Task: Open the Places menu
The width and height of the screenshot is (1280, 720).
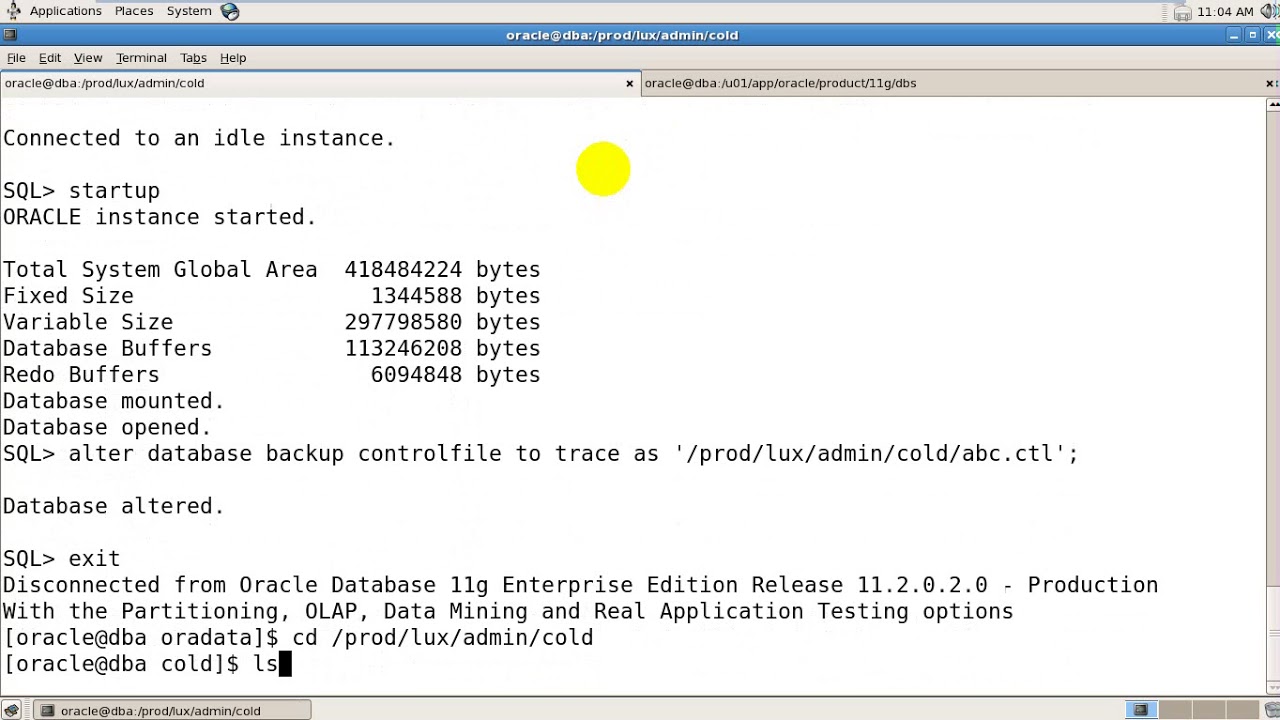Action: click(x=134, y=11)
